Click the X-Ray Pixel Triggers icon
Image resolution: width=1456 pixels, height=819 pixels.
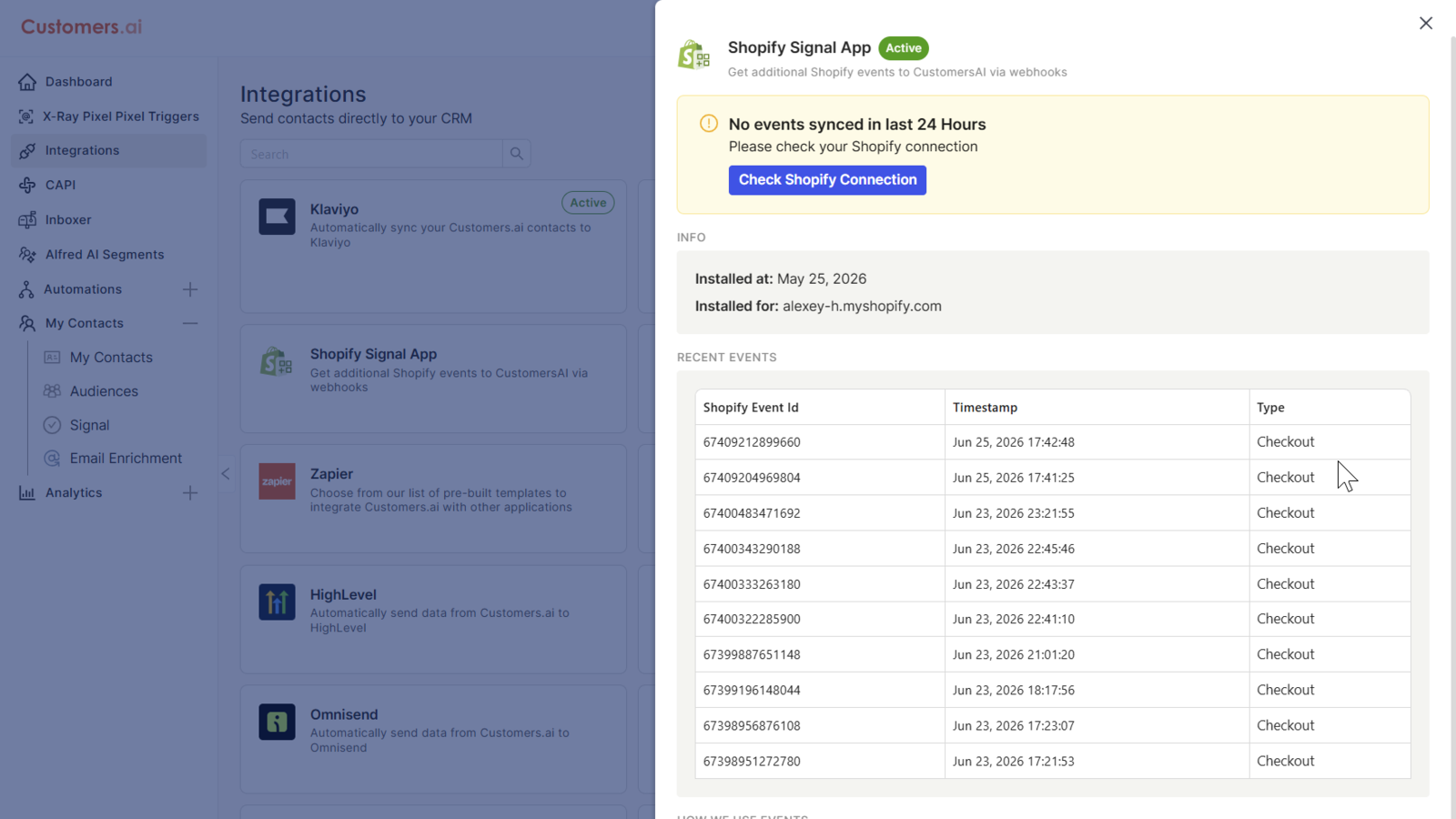point(26,116)
